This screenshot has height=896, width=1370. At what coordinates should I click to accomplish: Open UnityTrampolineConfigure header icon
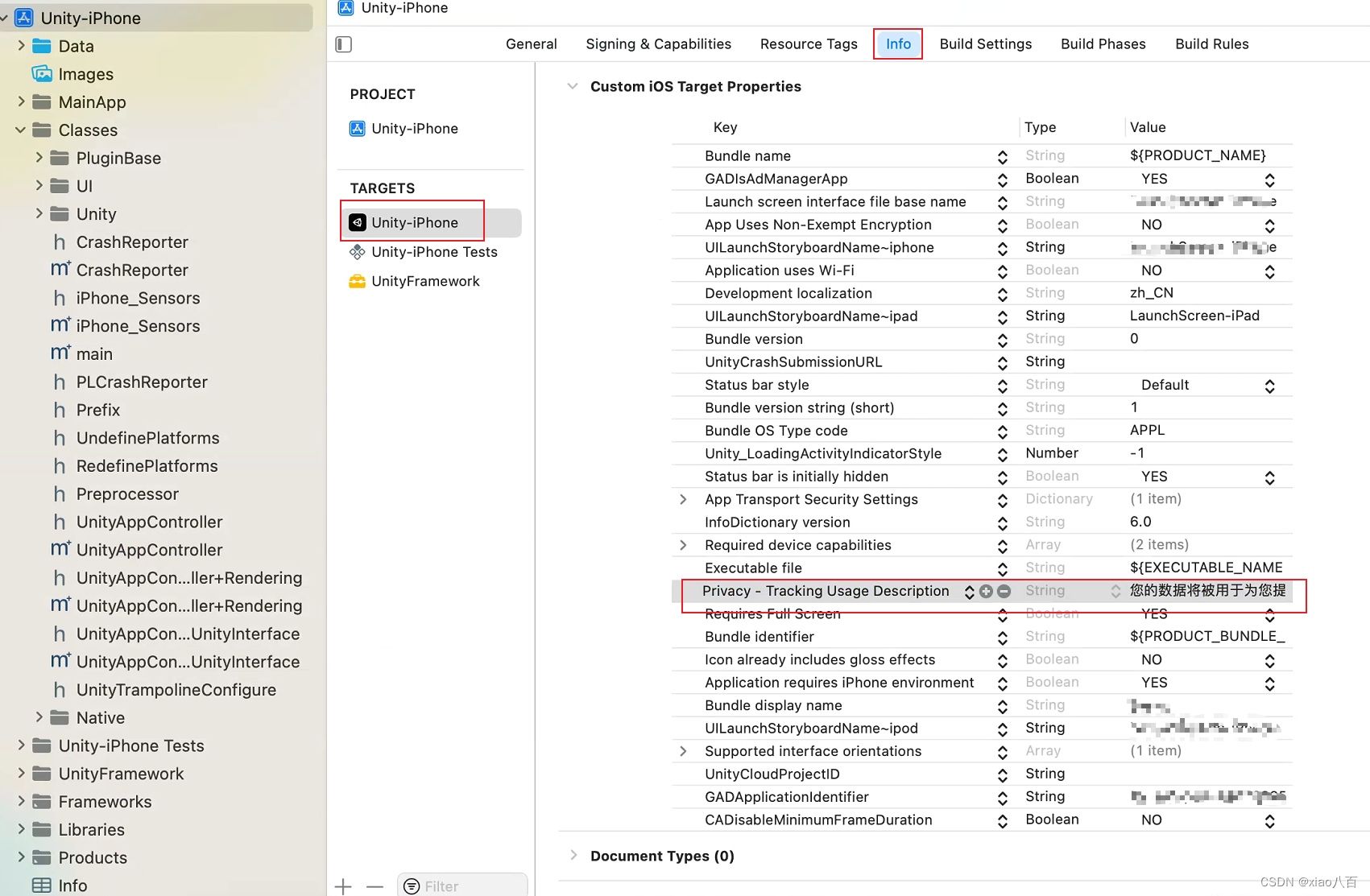click(x=60, y=690)
